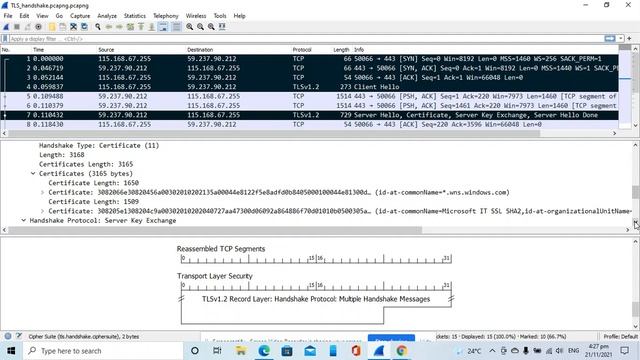Click the Reload capture file icon
Image resolution: width=640 pixels, height=360 pixels.
coord(84,27)
